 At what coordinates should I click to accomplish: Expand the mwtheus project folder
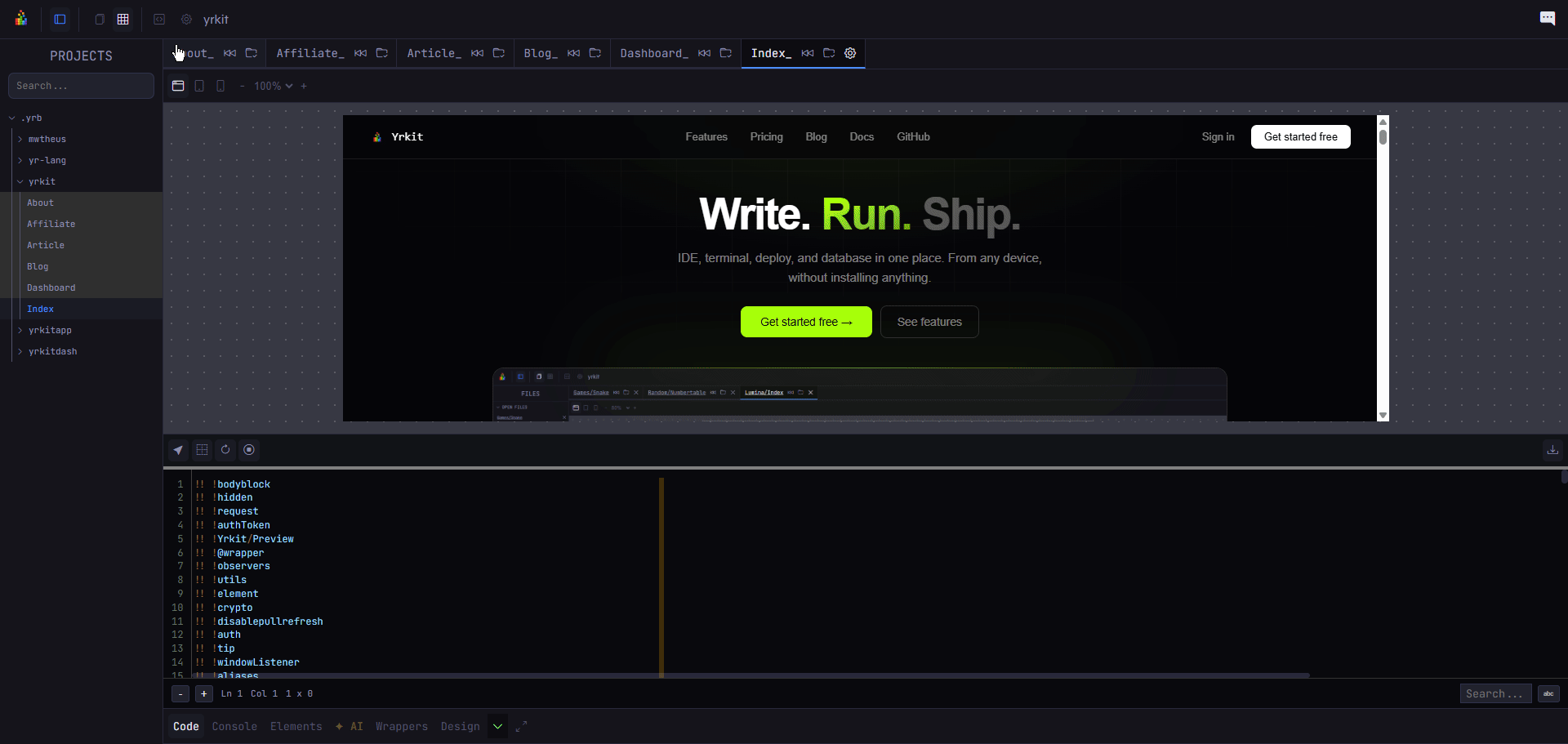pos(20,140)
